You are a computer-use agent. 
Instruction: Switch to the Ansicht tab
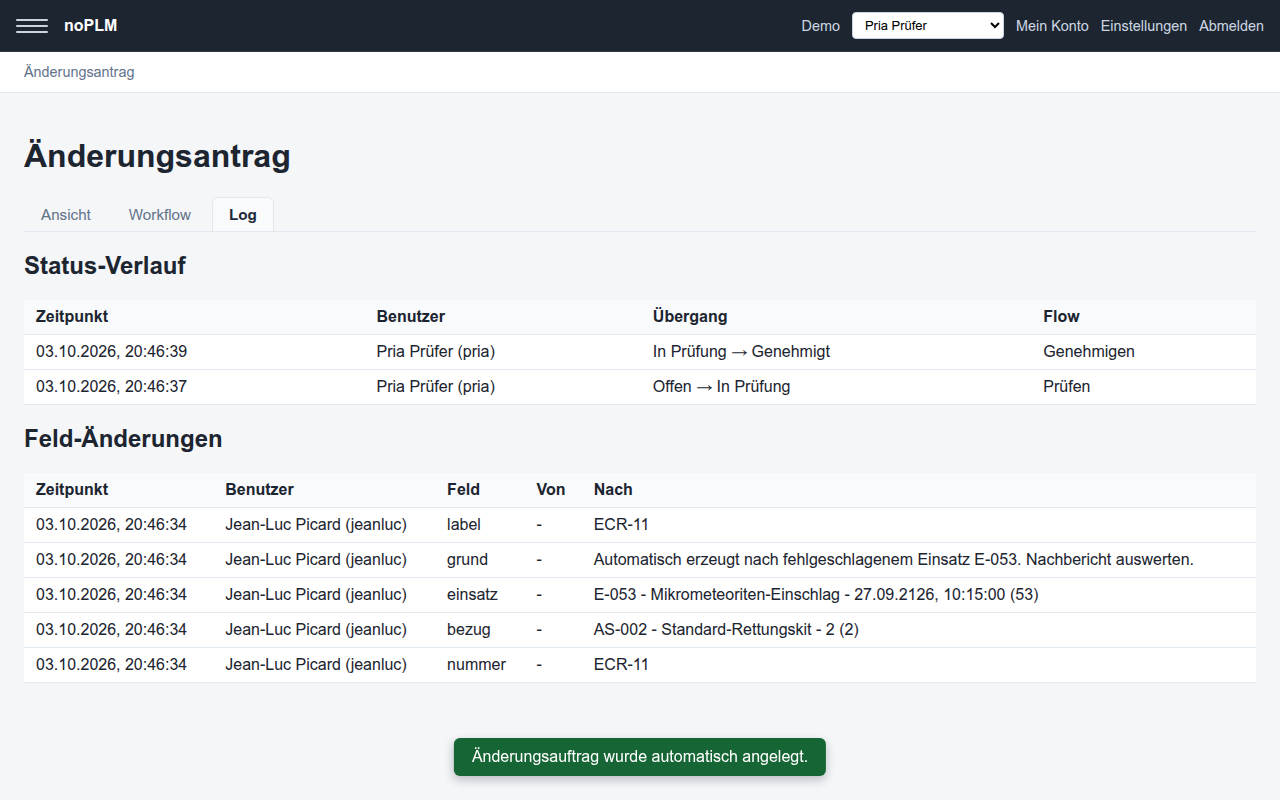66,215
